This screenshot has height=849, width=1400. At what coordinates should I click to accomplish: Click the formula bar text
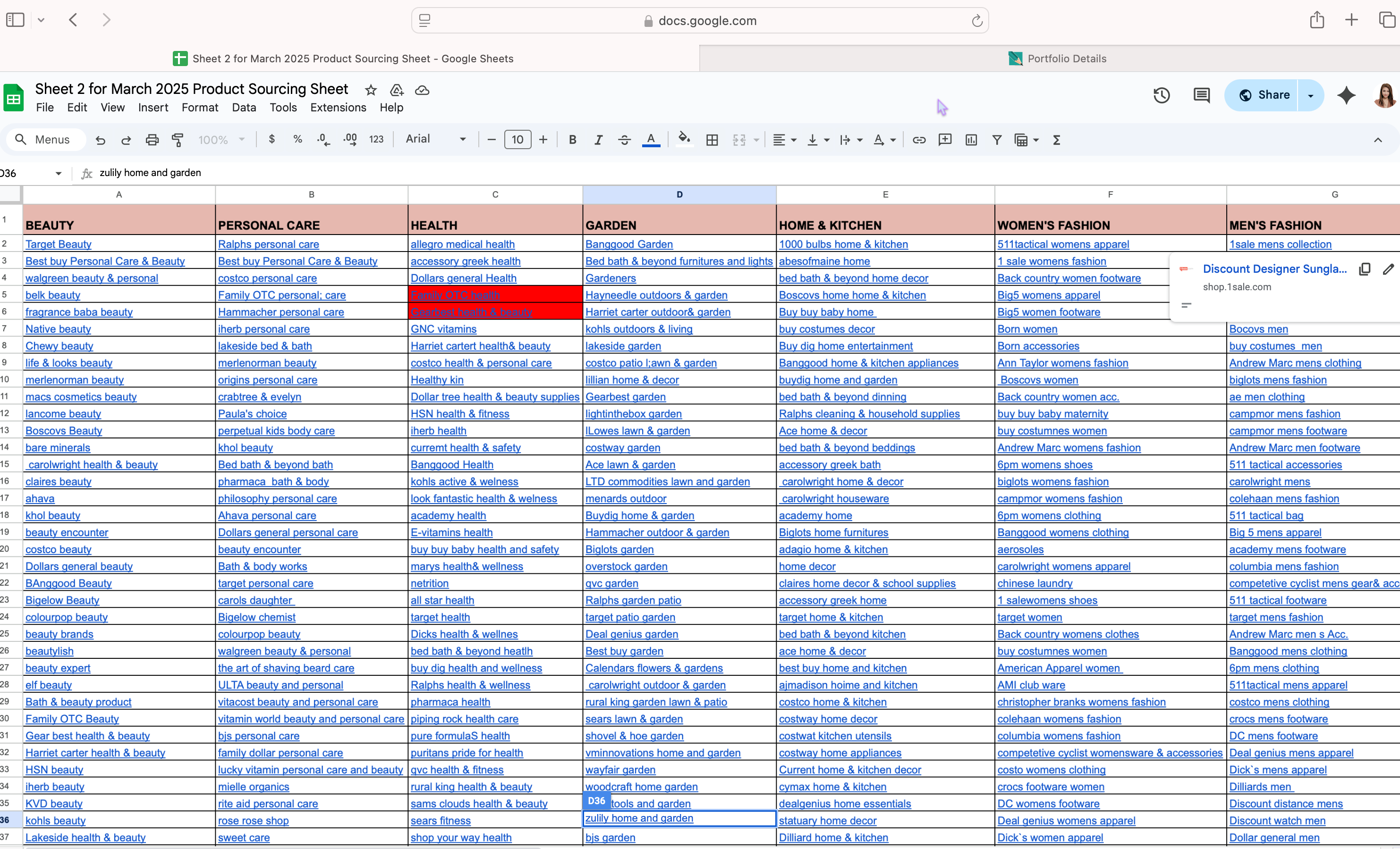150,173
